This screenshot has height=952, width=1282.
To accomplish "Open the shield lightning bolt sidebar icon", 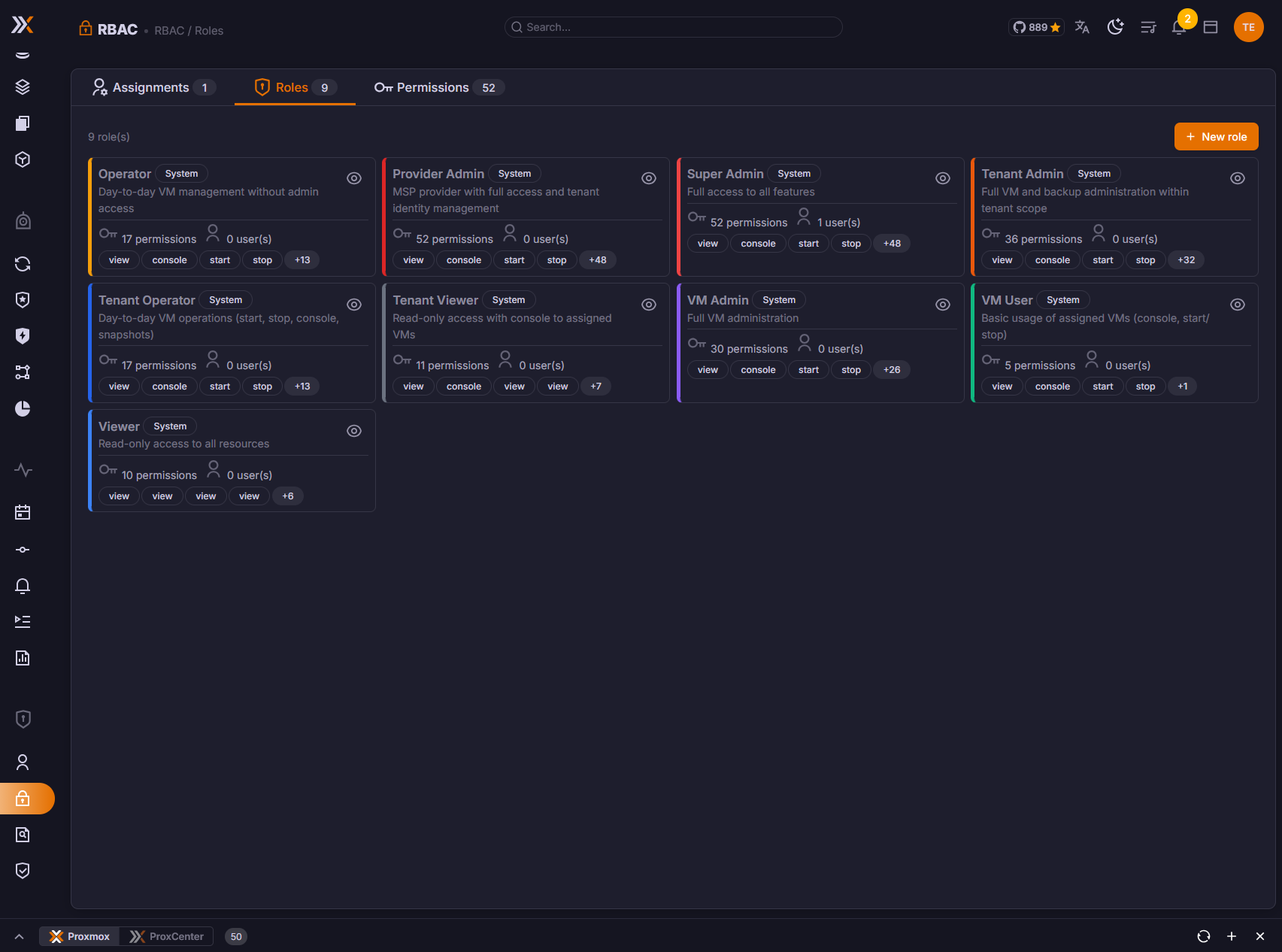I will 23,336.
